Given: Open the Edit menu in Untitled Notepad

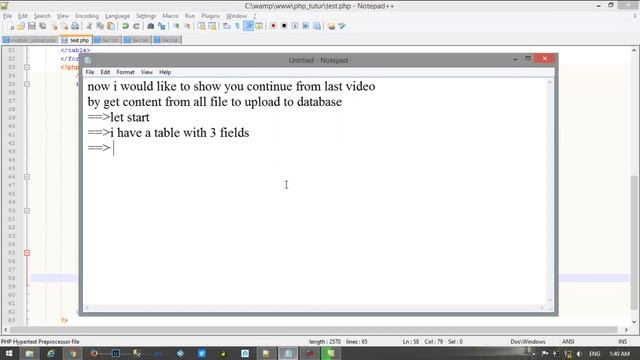Looking at the screenshot, I should tap(105, 72).
